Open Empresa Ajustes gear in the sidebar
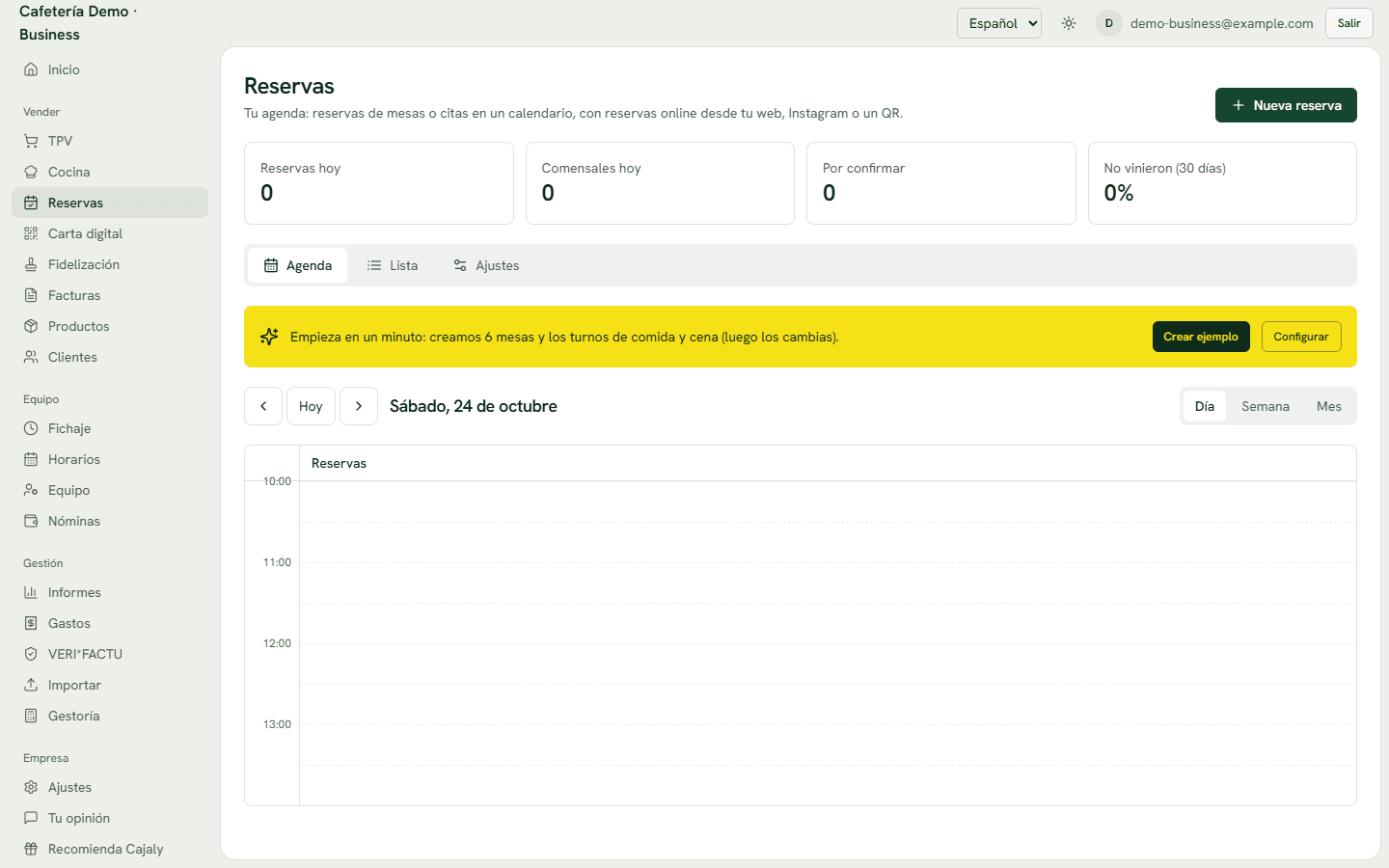The image size is (1389, 868). 110,787
